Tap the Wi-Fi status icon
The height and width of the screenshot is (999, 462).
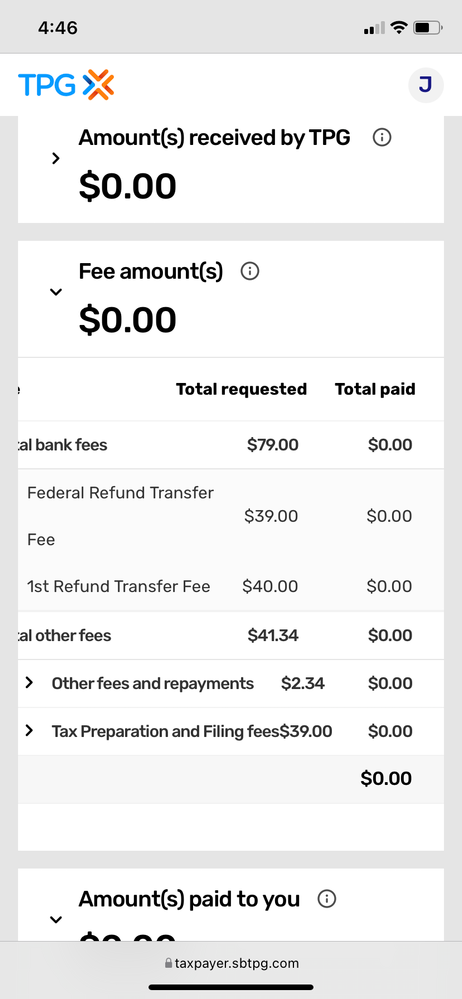(399, 27)
